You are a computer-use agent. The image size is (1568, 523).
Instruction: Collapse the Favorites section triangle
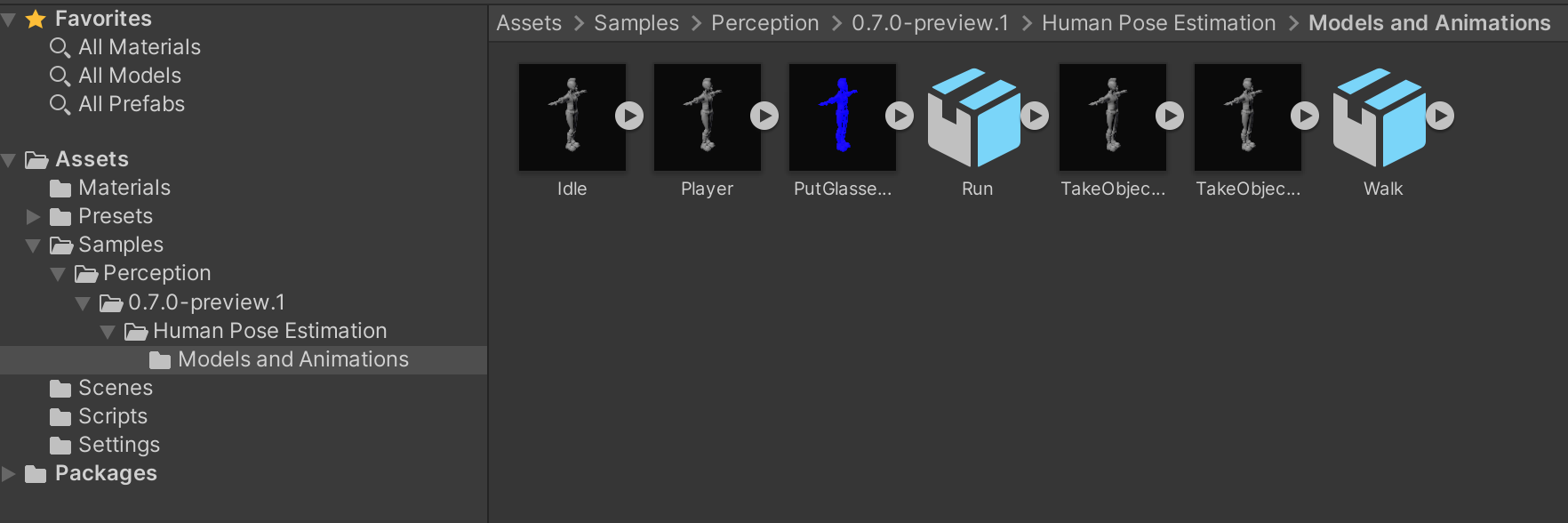(9, 20)
